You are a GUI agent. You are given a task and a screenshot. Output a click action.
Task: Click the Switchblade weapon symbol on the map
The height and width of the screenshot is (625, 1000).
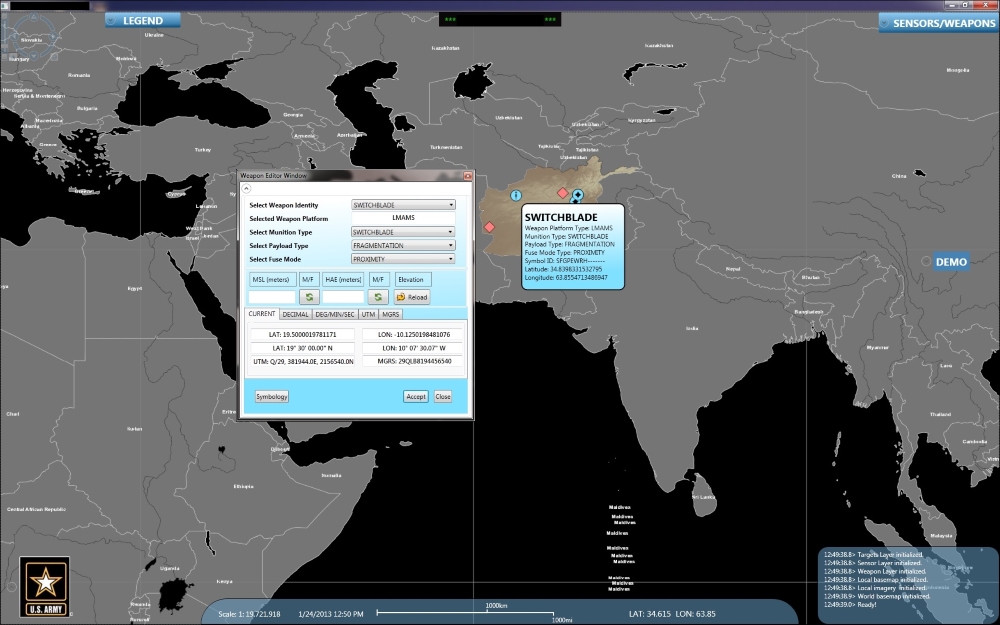577,196
